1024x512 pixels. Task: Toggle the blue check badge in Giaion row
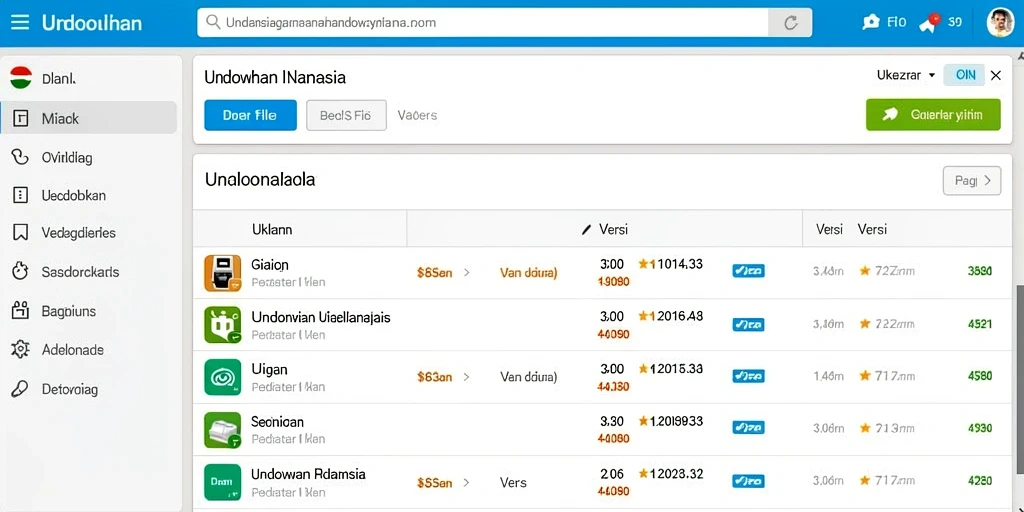748,271
